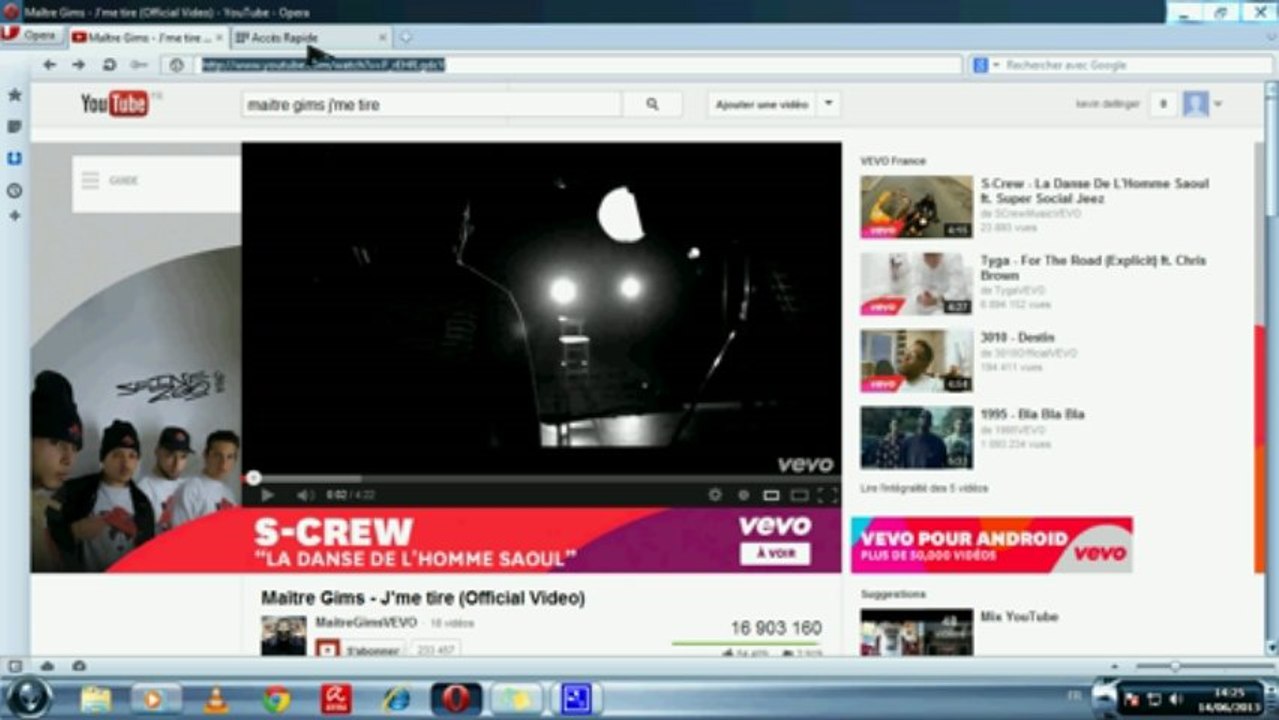Click the Lire l'intégralité des 5 vidéos link
Image resolution: width=1279 pixels, height=720 pixels.
coord(924,488)
